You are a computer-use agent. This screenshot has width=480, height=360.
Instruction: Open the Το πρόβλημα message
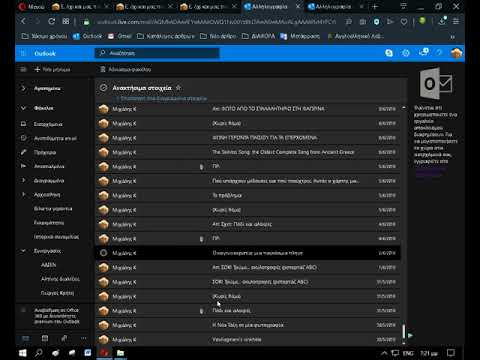click(247, 195)
